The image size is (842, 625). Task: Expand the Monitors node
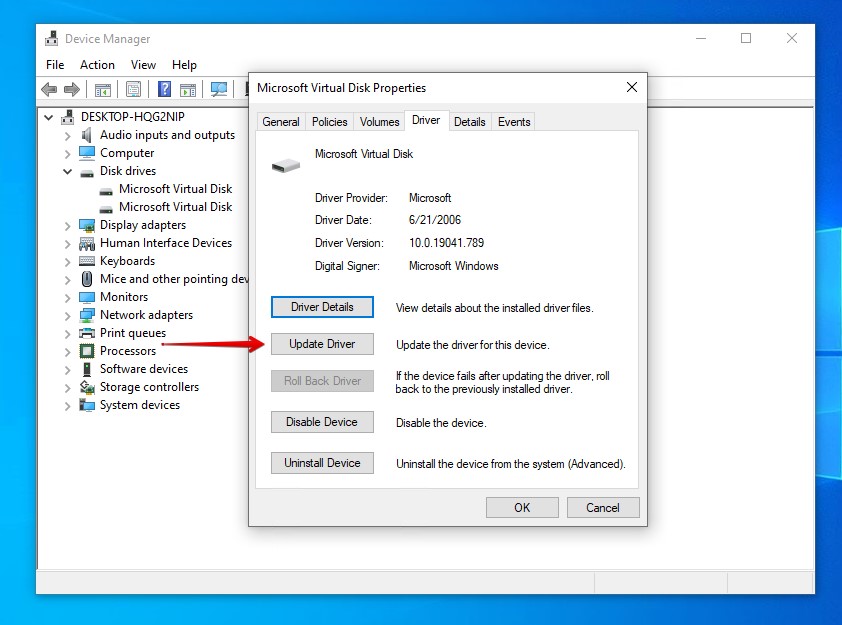pos(67,299)
